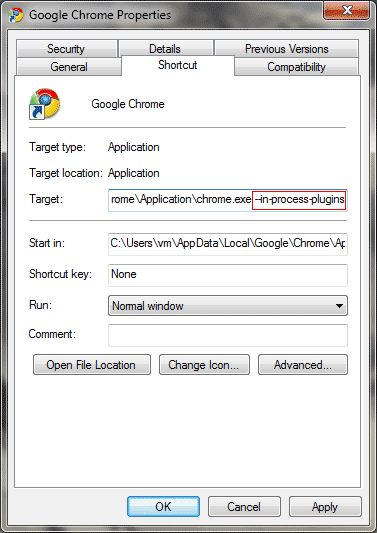Click into the Start in field
The width and height of the screenshot is (377, 533).
click(x=228, y=244)
